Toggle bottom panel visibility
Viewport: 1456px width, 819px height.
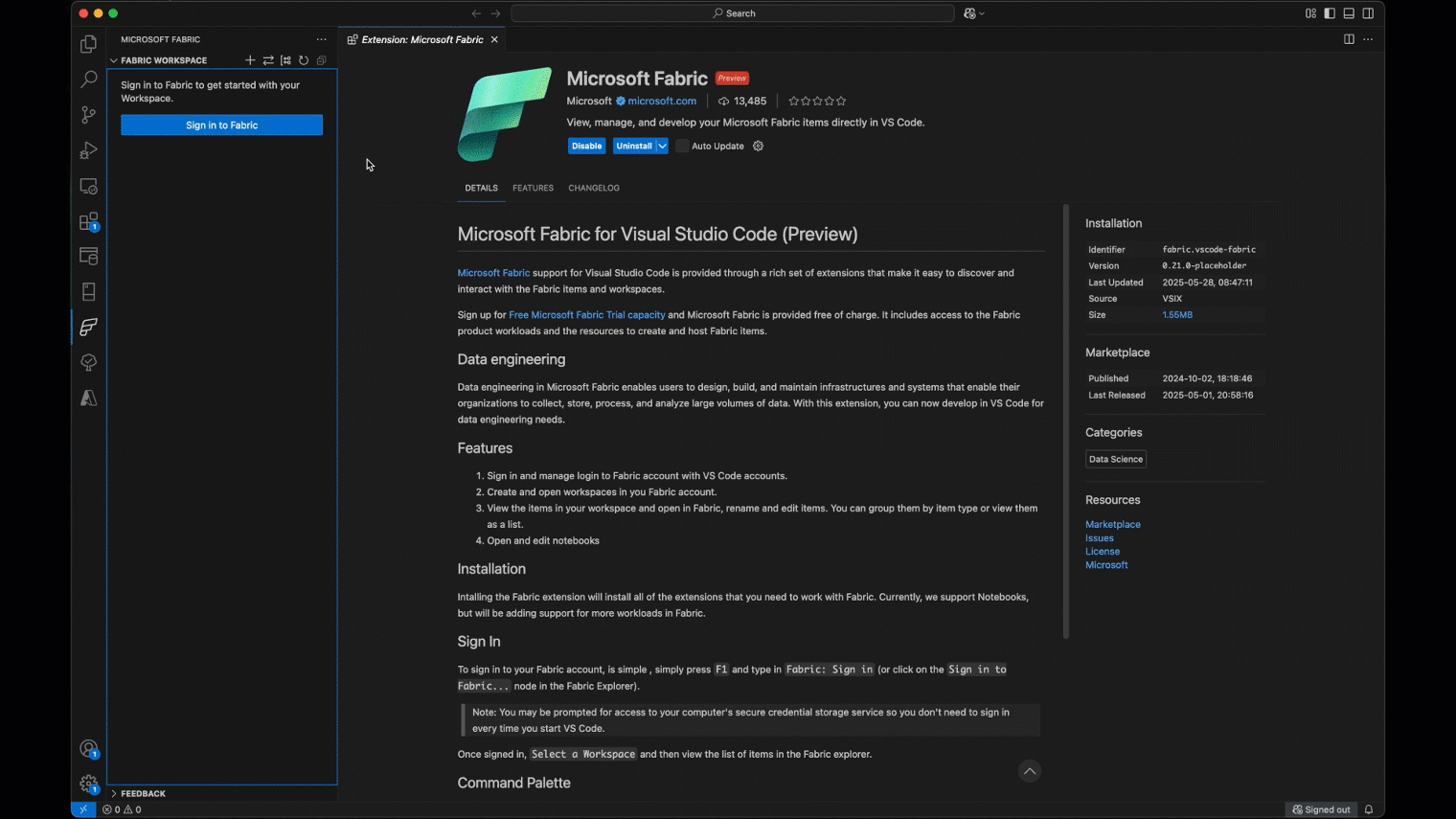point(1349,13)
